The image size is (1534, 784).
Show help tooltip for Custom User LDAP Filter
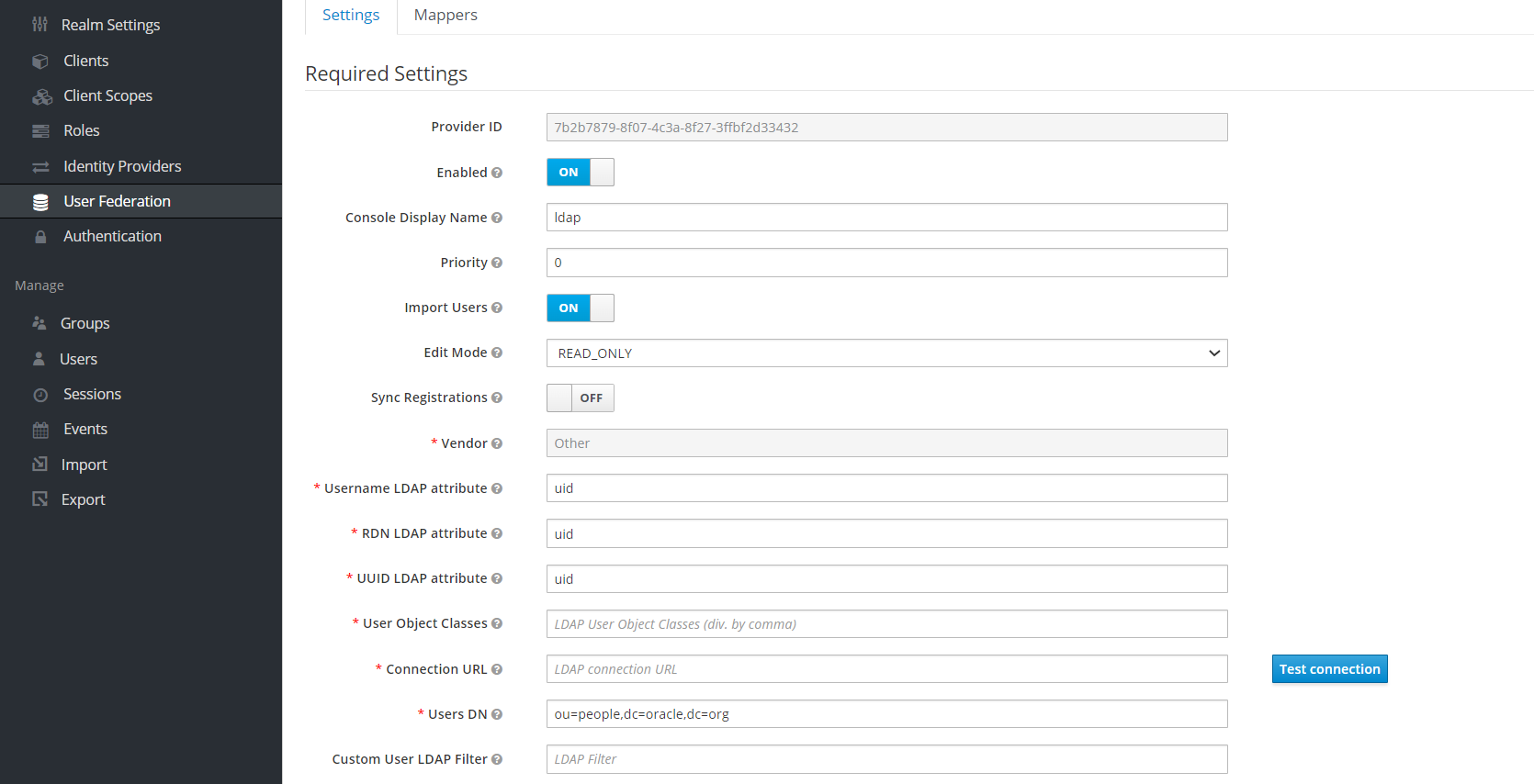(x=497, y=759)
